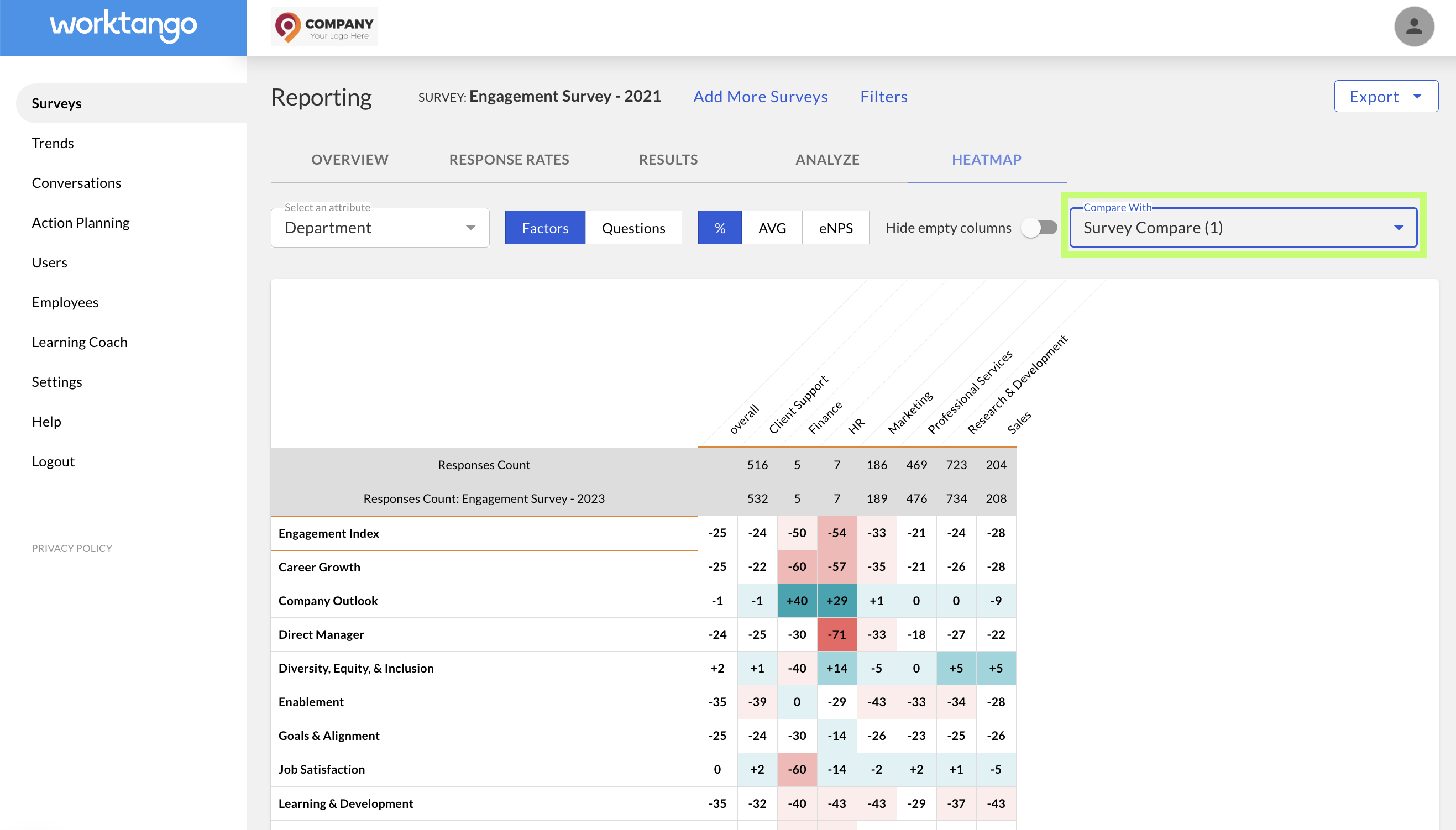Open the Privacy Policy link
Image resolution: width=1456 pixels, height=830 pixels.
click(72, 548)
